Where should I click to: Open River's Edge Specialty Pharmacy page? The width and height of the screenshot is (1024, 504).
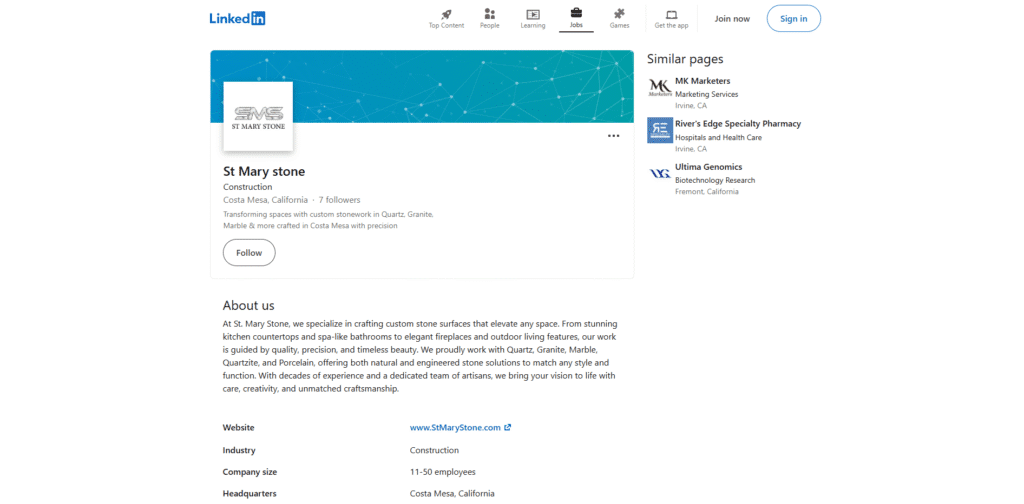(x=738, y=124)
